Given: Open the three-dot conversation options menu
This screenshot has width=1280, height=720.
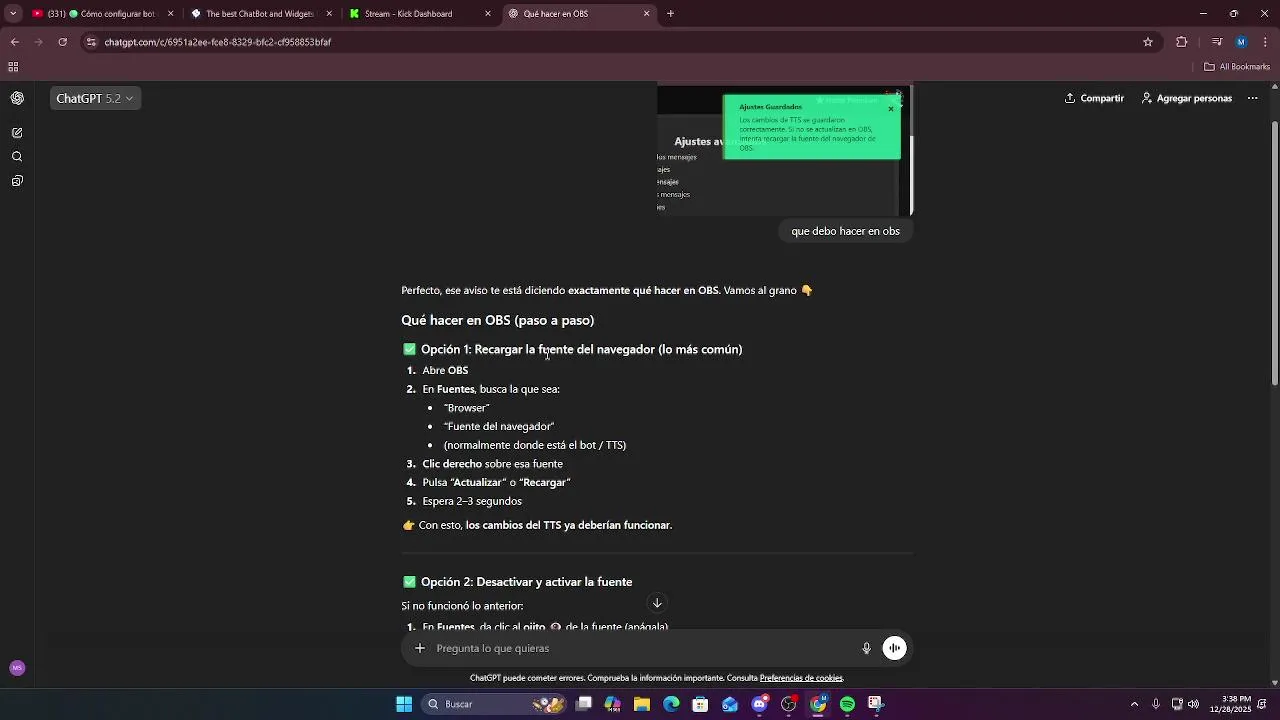Looking at the screenshot, I should tap(1252, 98).
